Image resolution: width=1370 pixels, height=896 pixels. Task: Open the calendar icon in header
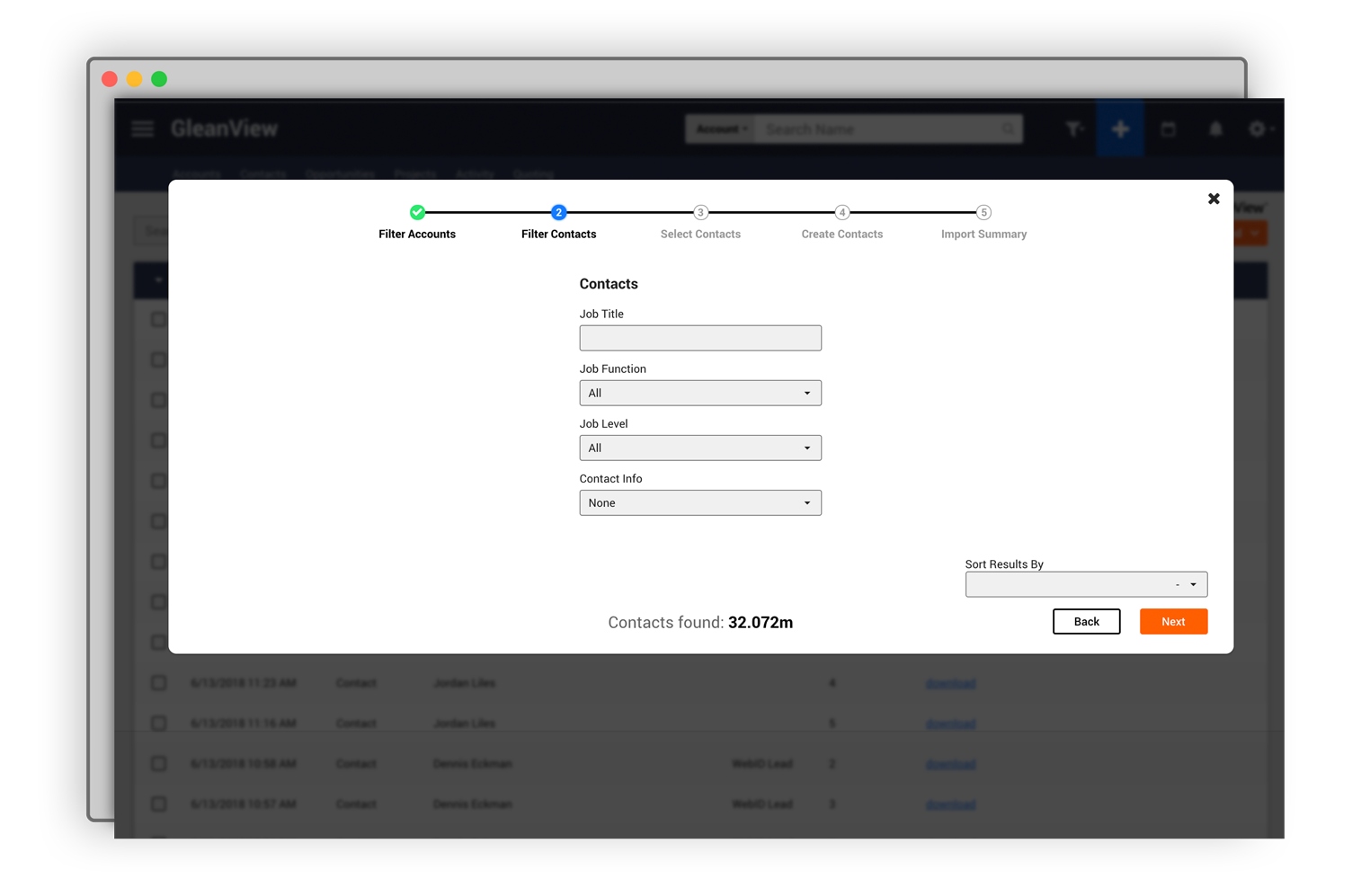1169,129
